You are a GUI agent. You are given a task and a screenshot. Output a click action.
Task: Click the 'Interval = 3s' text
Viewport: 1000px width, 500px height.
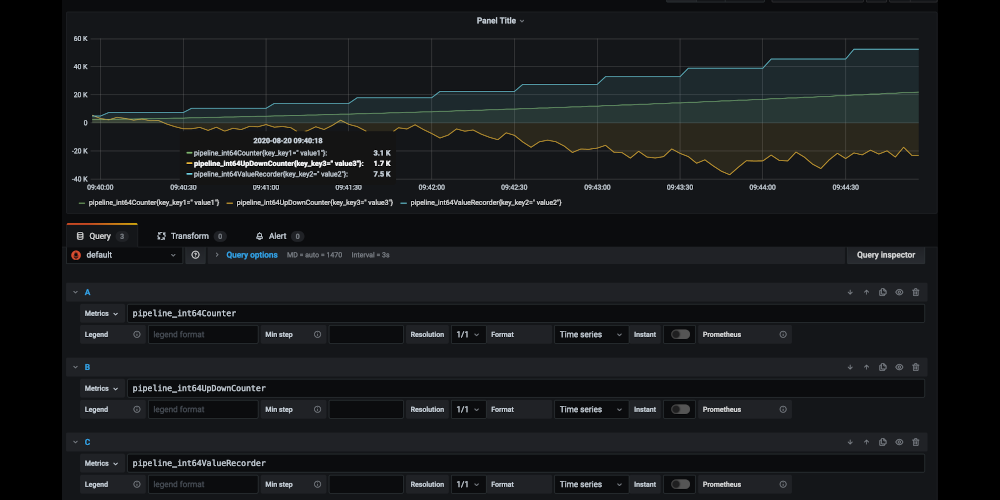click(x=371, y=255)
